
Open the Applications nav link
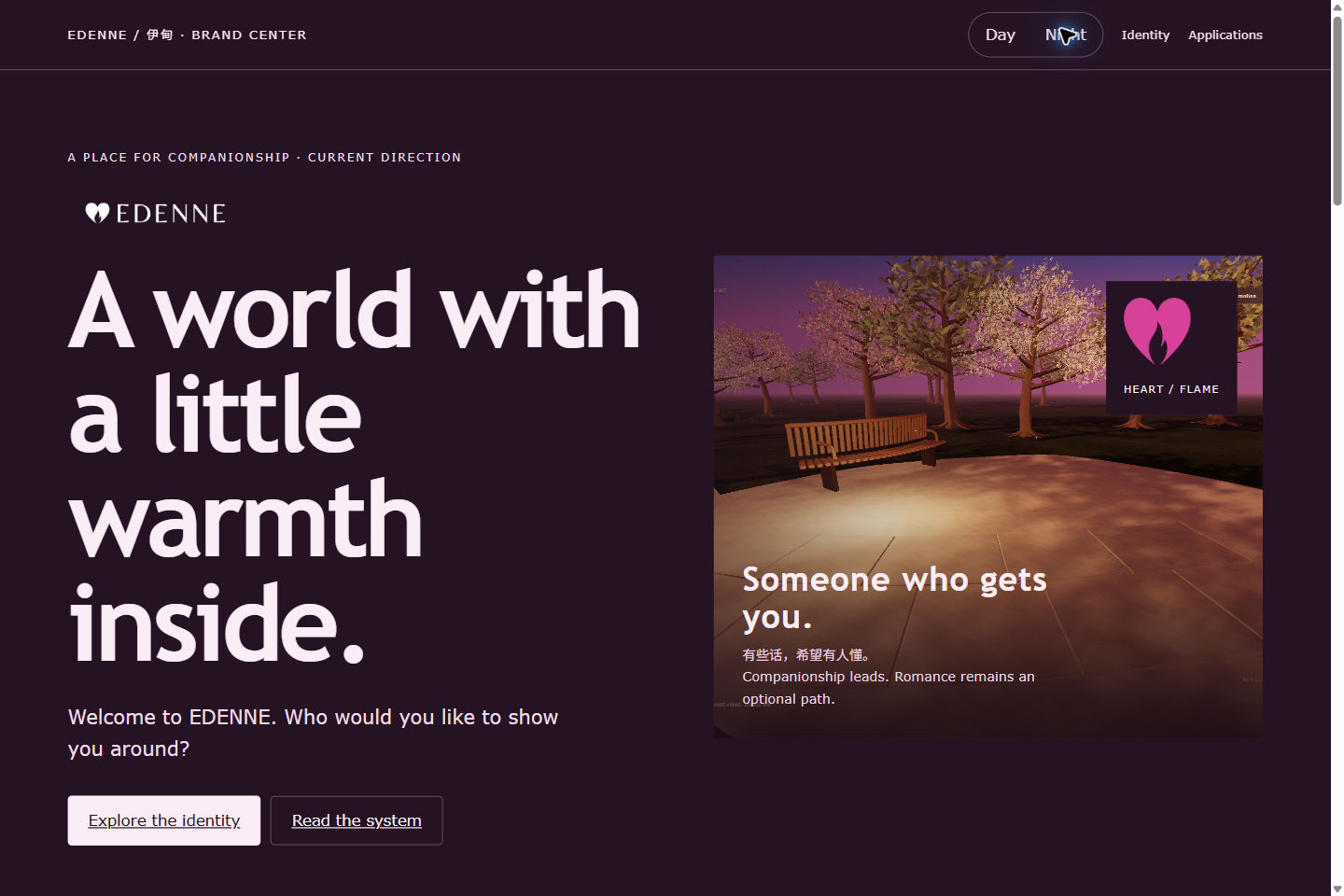[1225, 35]
